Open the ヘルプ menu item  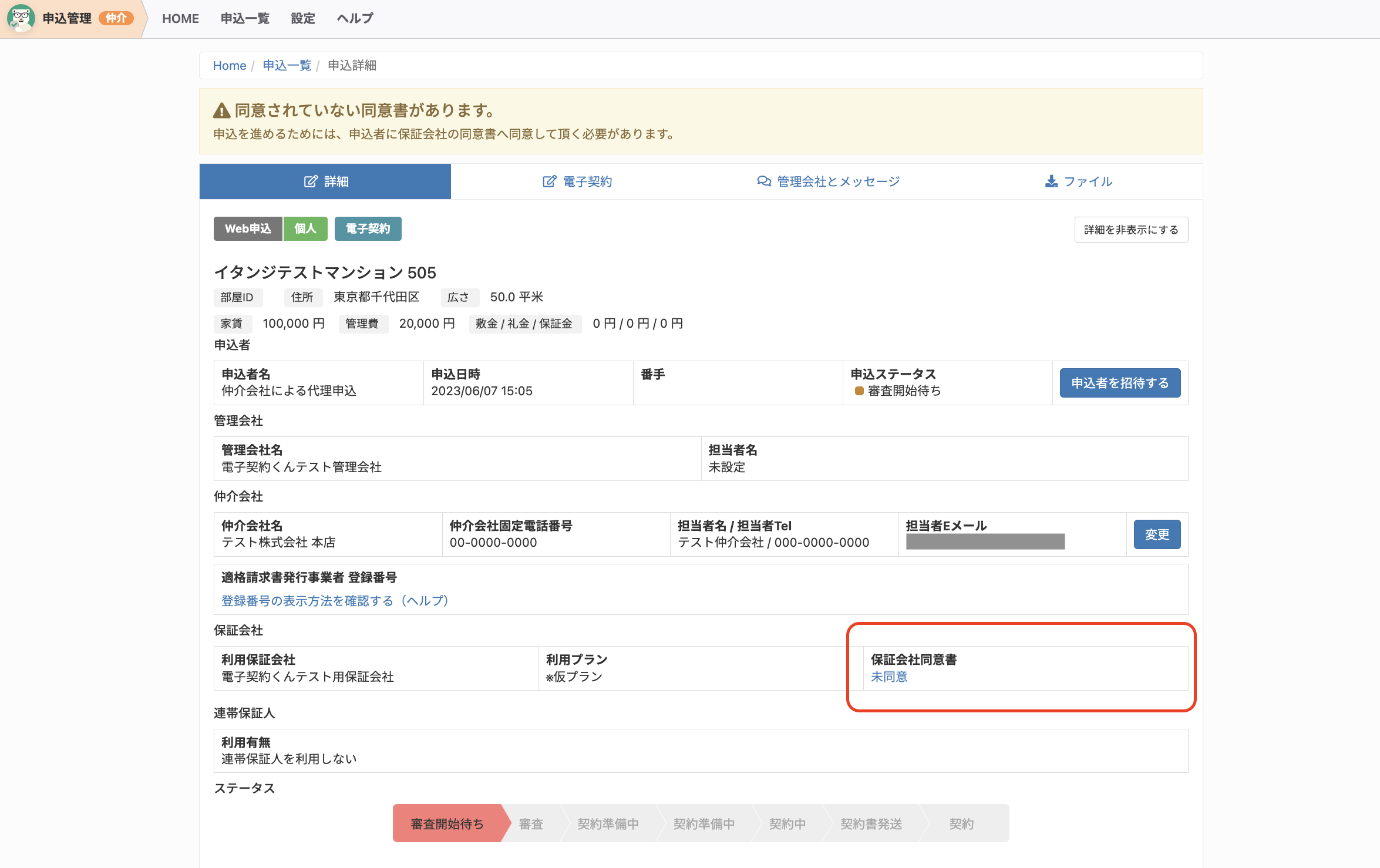355,18
